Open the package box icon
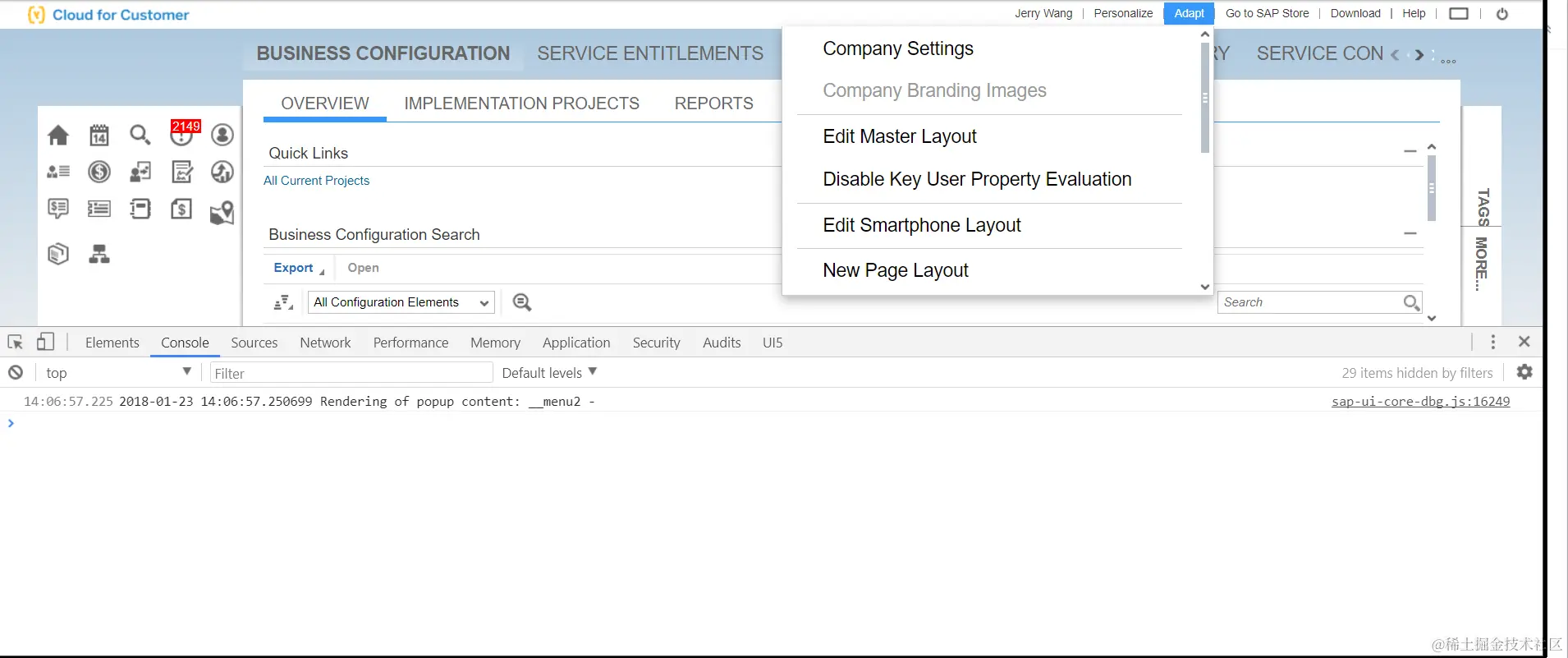1568x658 pixels. pyautogui.click(x=58, y=254)
